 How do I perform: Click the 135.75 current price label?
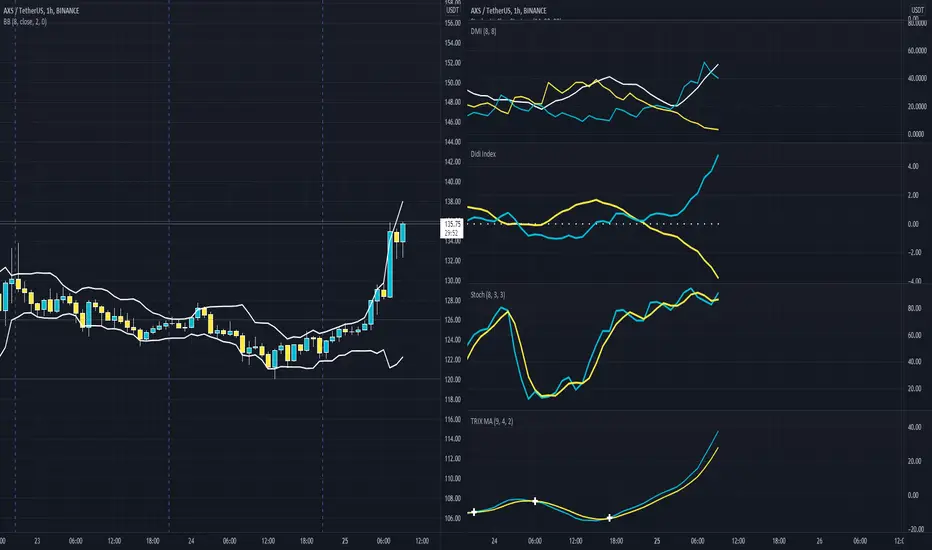[452, 224]
